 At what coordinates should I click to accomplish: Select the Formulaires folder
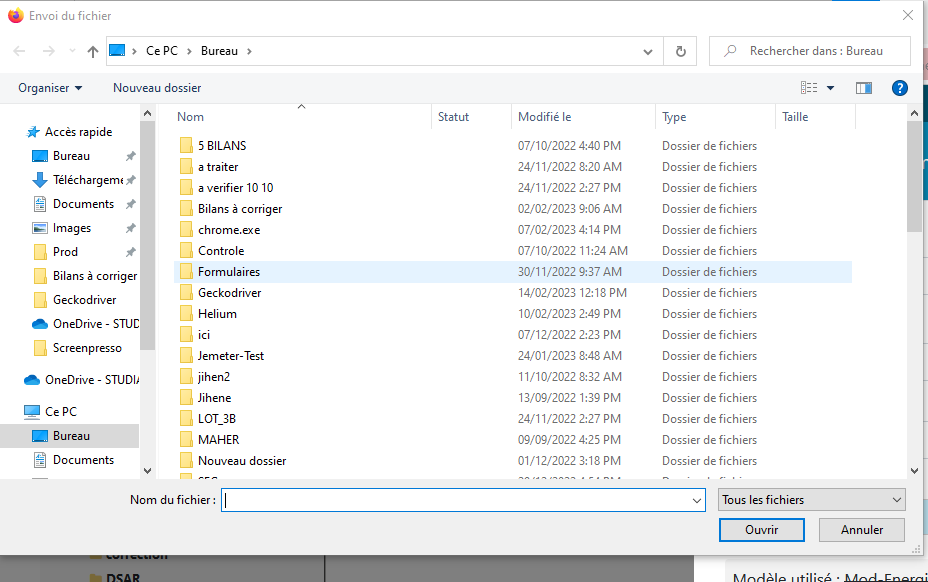[x=228, y=272]
